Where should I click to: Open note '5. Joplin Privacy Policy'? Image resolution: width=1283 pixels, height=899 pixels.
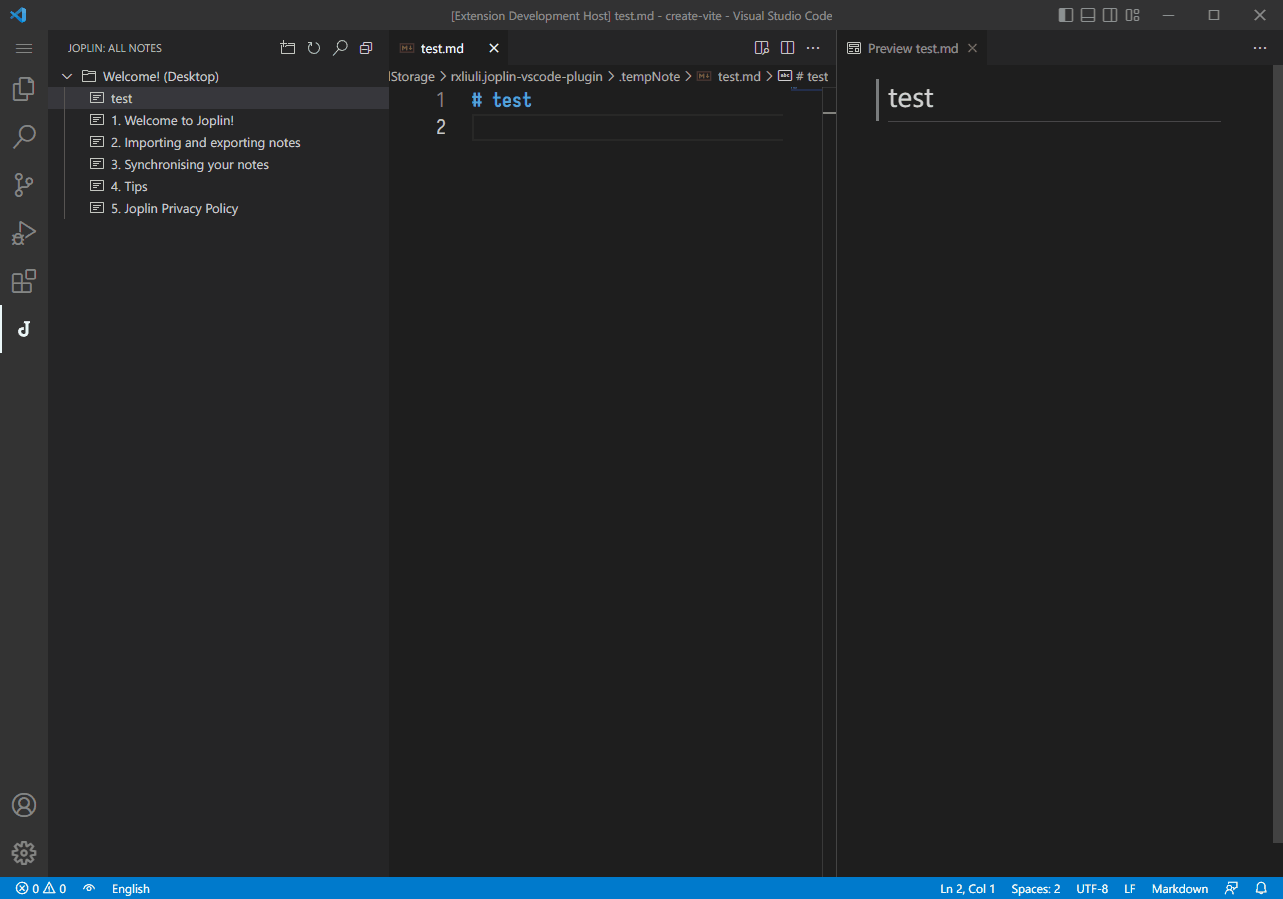click(x=218, y=208)
